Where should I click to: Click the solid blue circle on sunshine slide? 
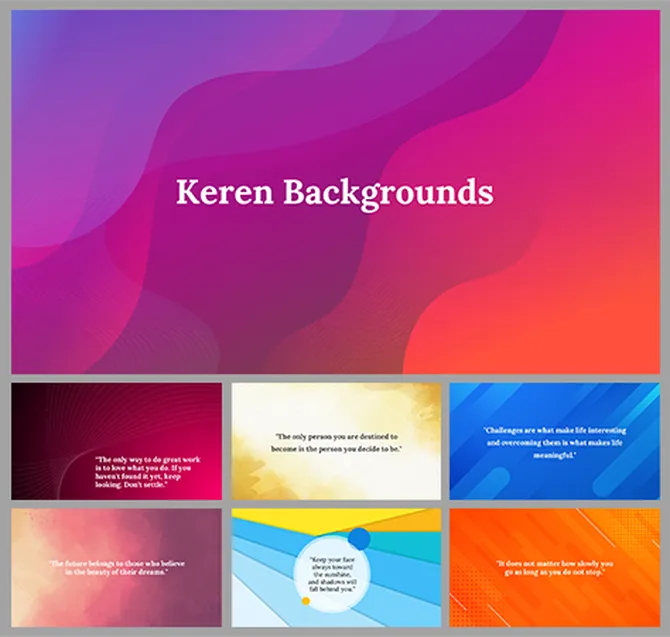point(359,540)
